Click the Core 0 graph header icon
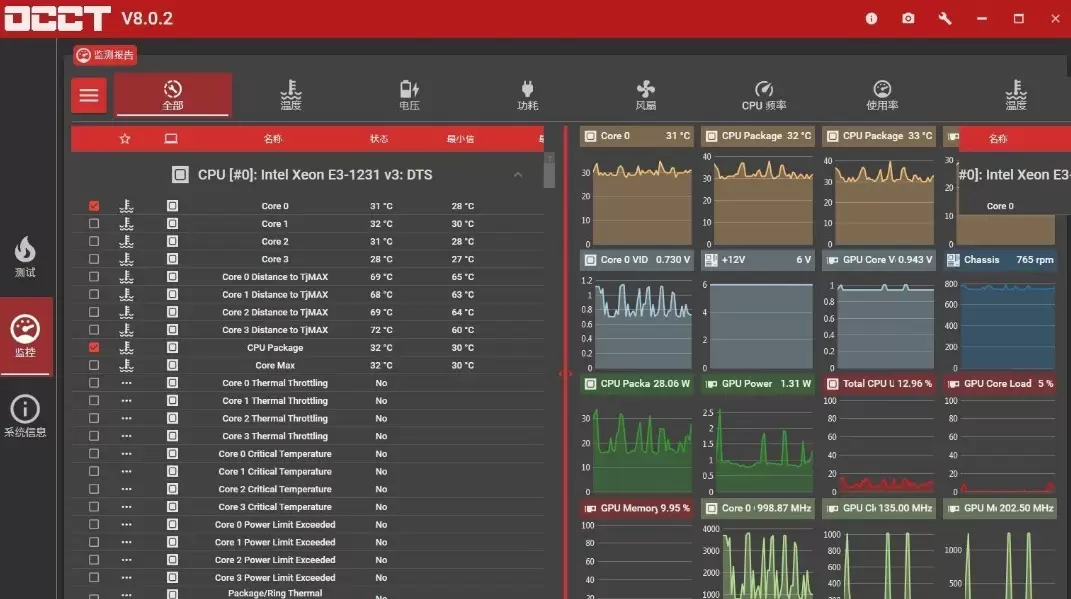This screenshot has width=1071, height=599. tap(590, 136)
